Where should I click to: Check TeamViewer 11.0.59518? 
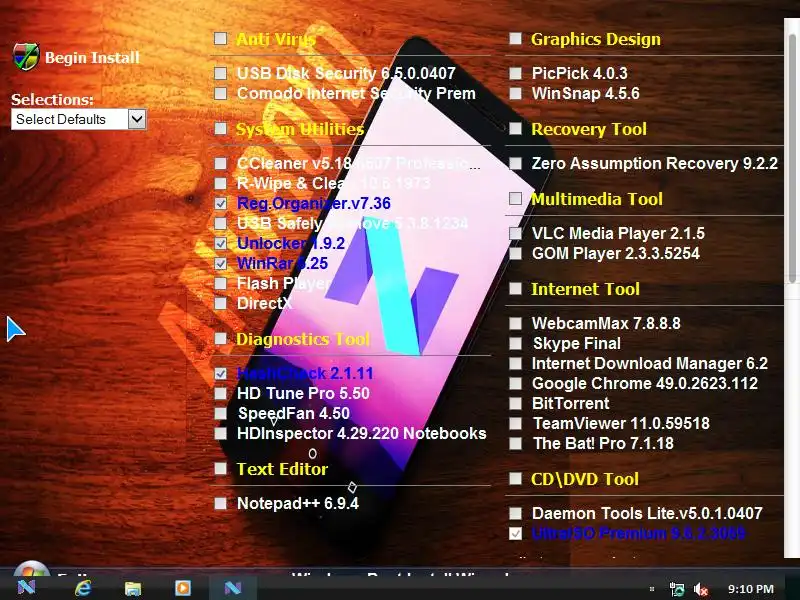tap(516, 423)
